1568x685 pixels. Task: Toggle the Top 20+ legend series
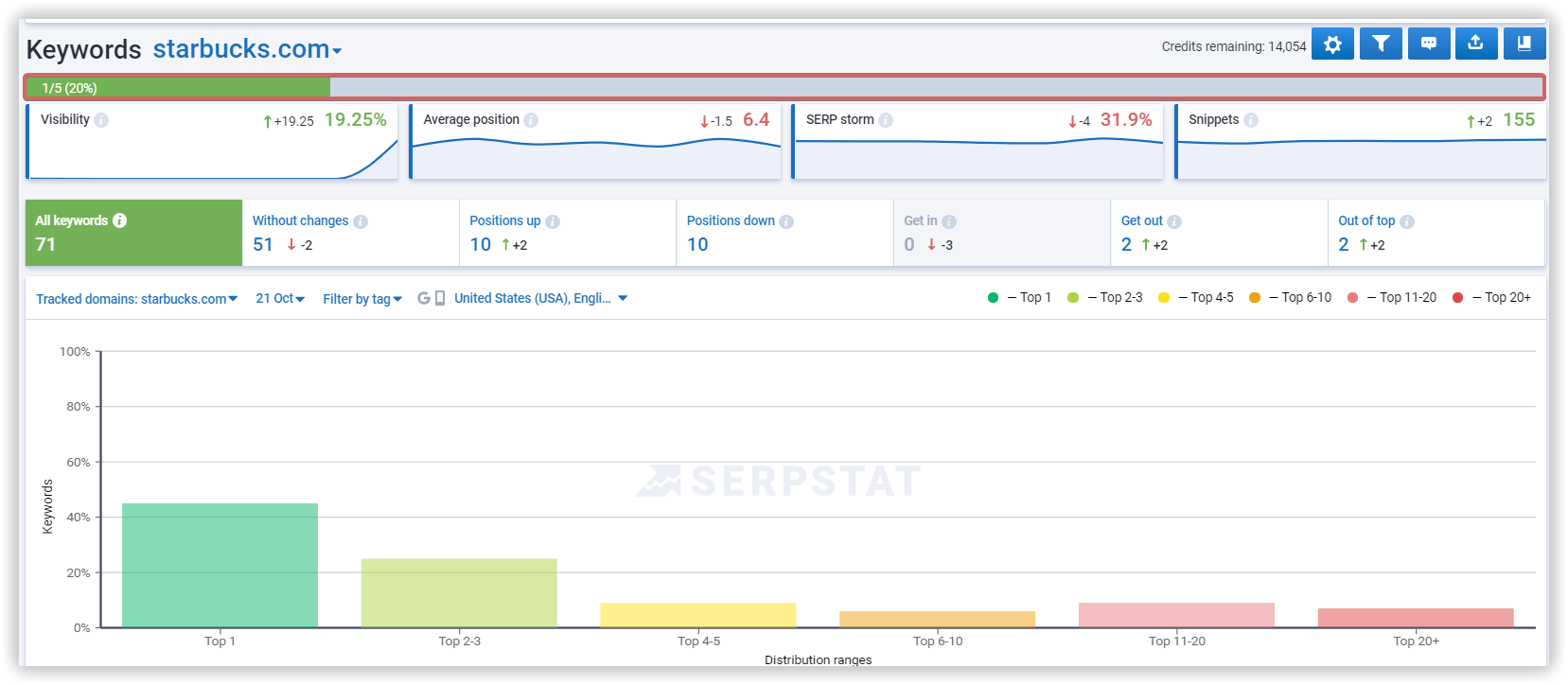[x=1491, y=297]
